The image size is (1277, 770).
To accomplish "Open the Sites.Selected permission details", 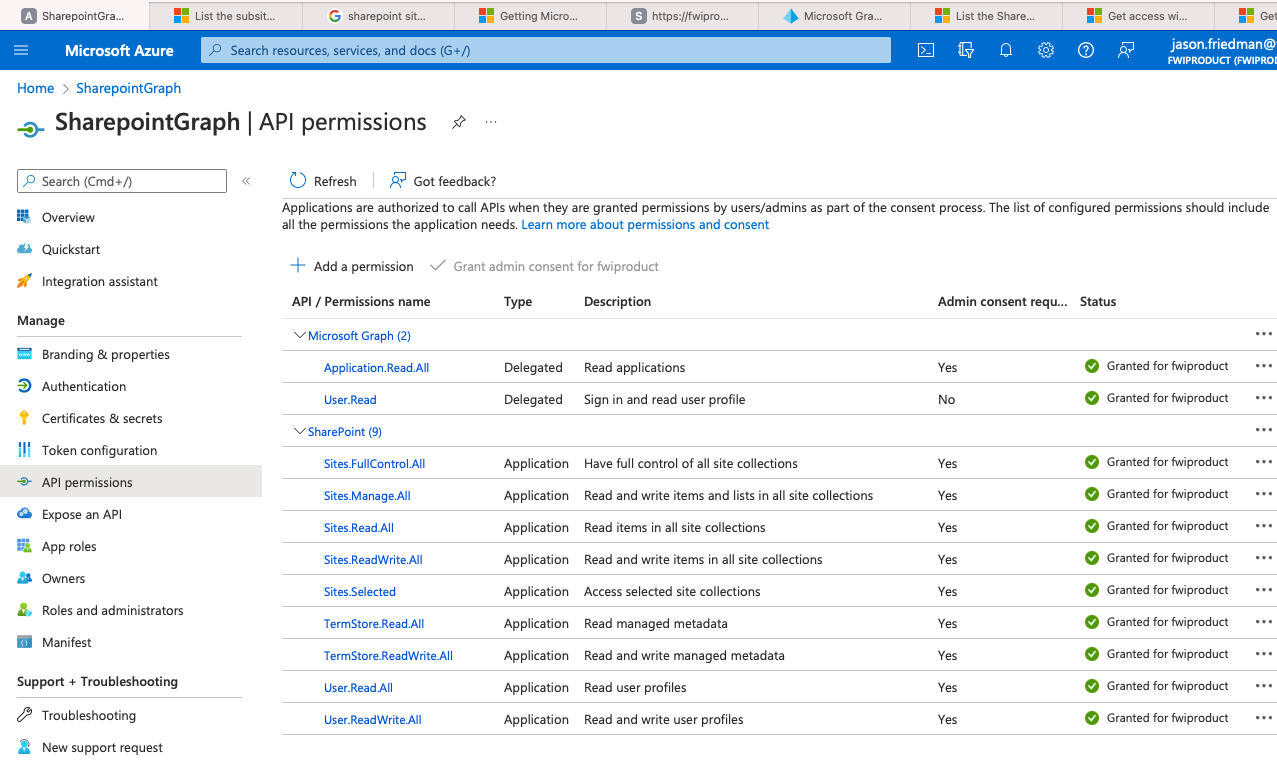I will click(x=359, y=591).
